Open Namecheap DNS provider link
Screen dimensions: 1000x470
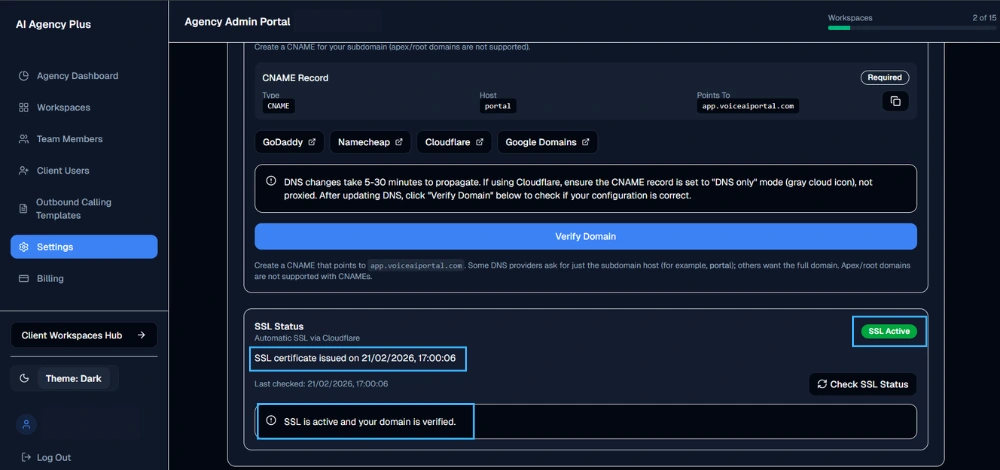pyautogui.click(x=371, y=142)
